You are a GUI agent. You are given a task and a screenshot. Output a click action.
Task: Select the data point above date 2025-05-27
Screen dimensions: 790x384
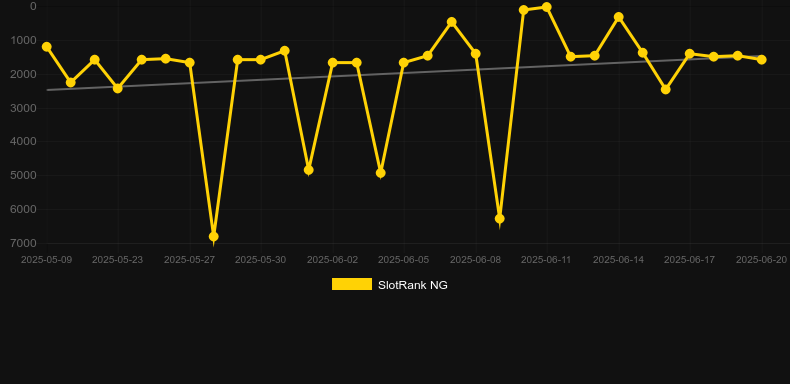(x=190, y=62)
